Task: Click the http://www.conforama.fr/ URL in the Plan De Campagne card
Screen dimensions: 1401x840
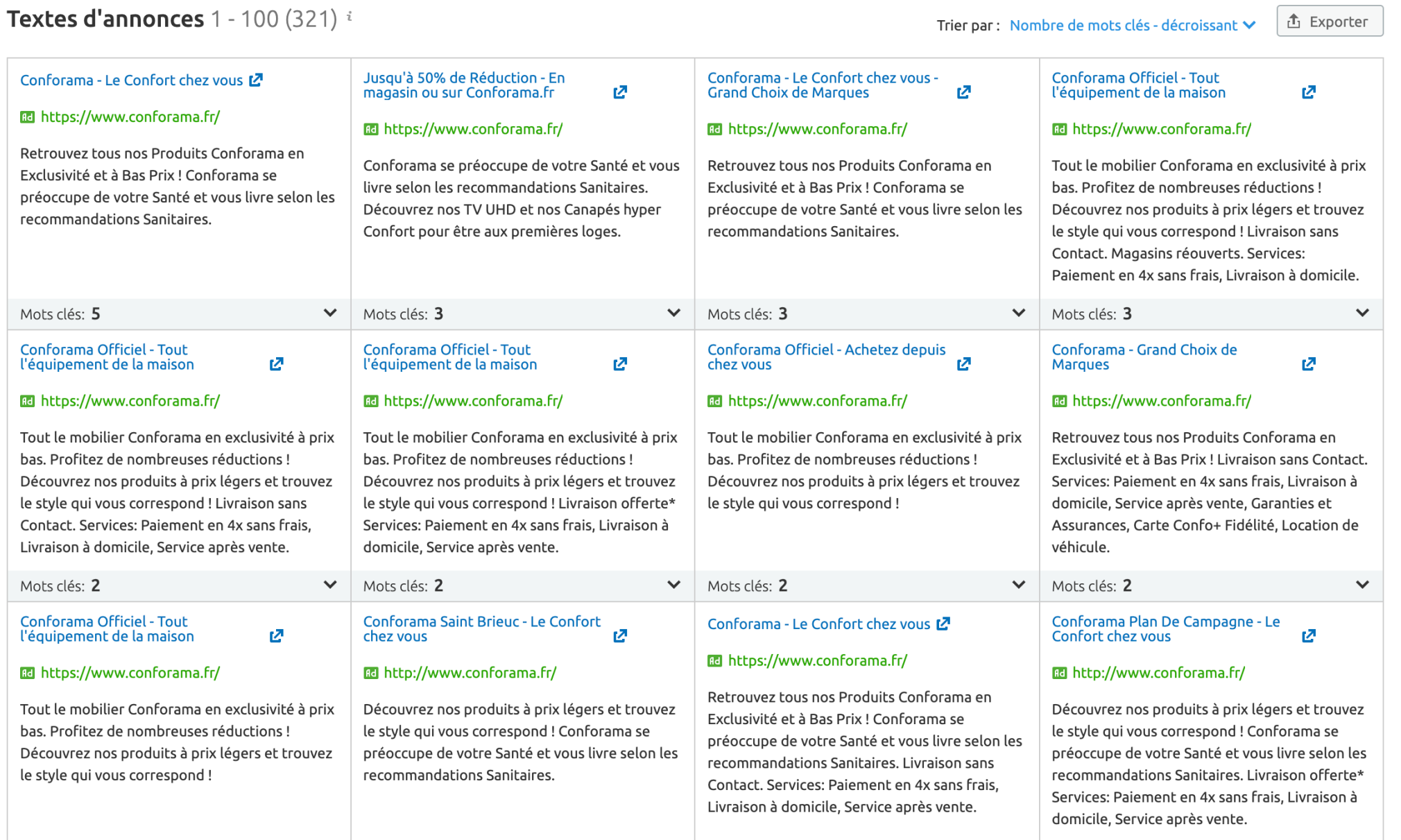Action: [x=1159, y=673]
